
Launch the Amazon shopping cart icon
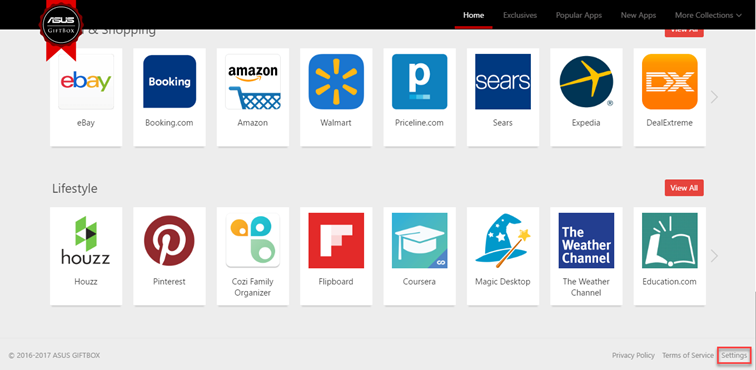(x=253, y=82)
